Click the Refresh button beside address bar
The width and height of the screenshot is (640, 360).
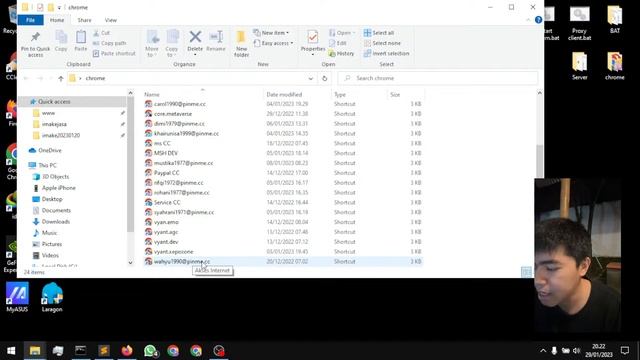click(324, 78)
